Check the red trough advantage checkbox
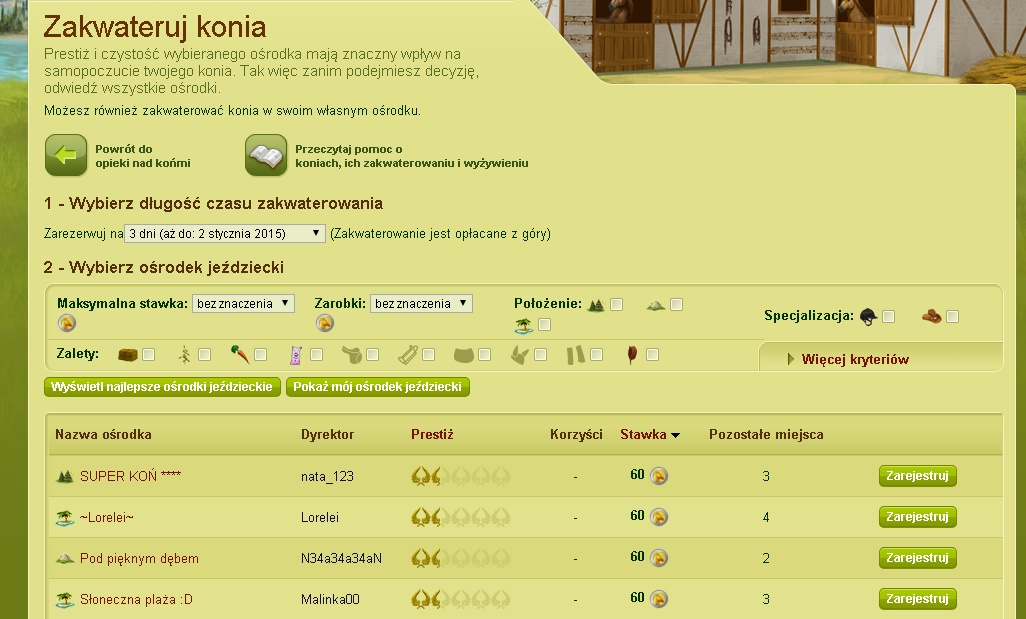The width and height of the screenshot is (1026, 619). [652, 355]
